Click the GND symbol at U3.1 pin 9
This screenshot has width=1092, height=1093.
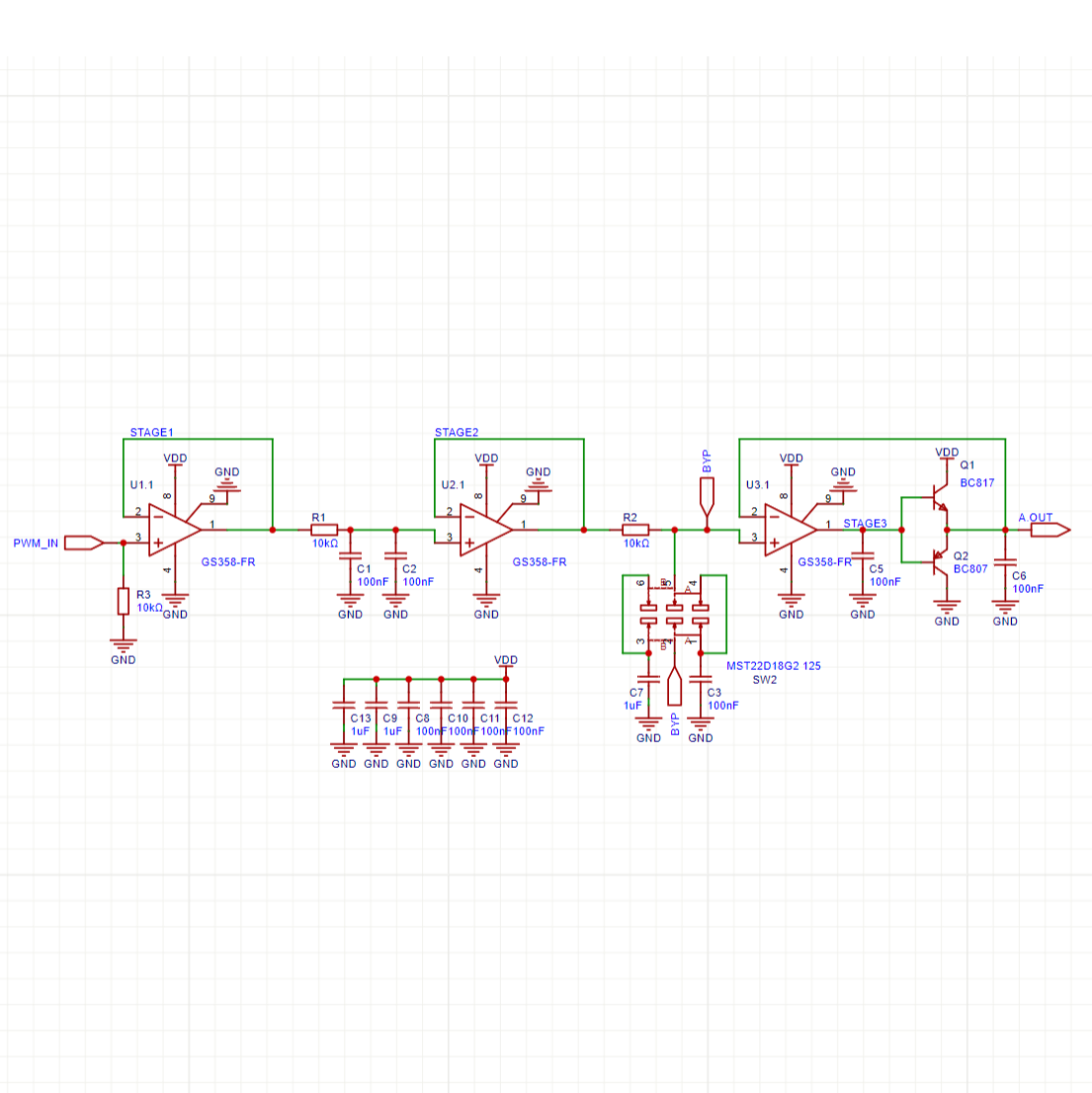[x=843, y=480]
